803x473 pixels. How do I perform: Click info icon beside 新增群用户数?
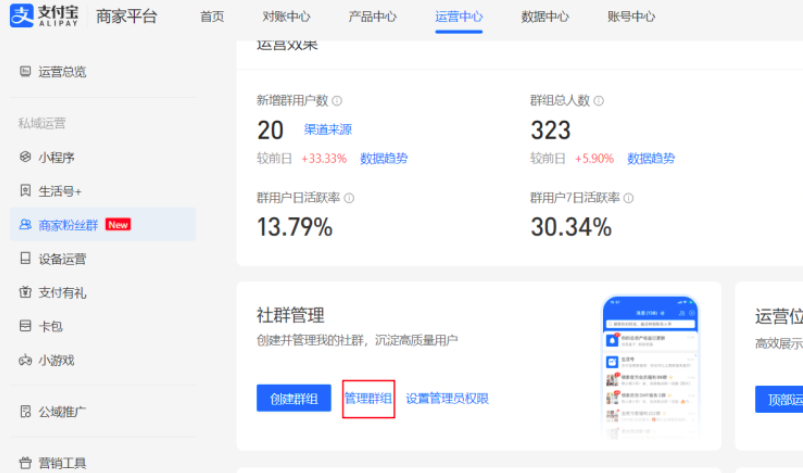click(x=337, y=101)
